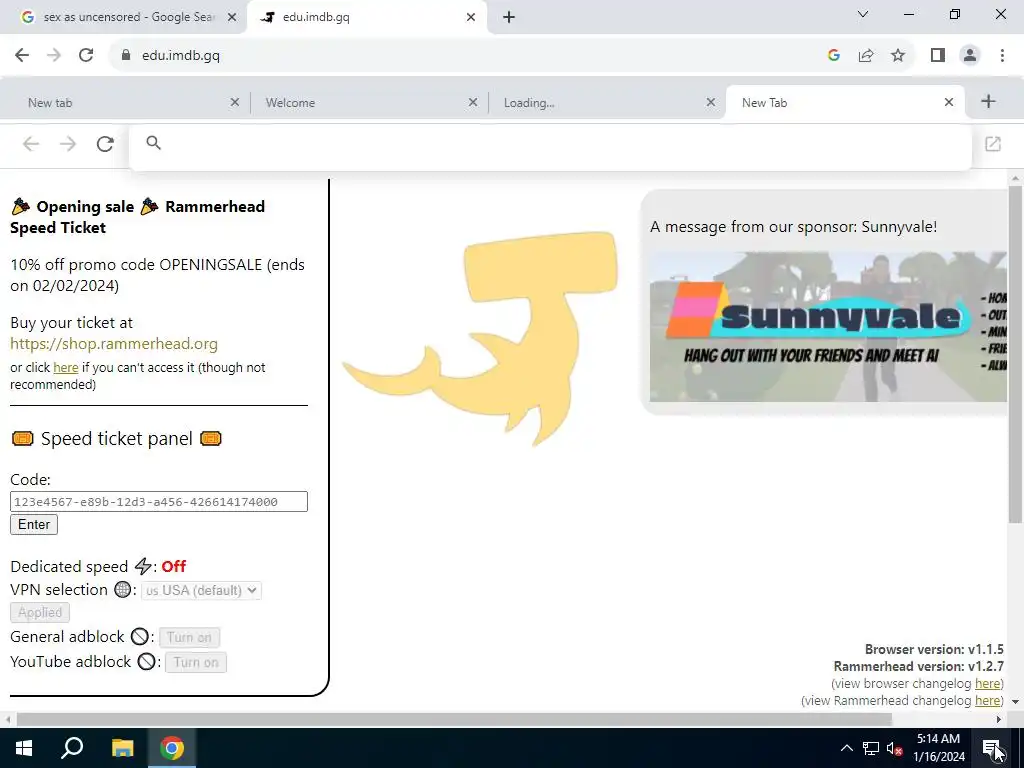Bookmark this page with the star icon
Screen dimensions: 1024x768
pyautogui.click(x=898, y=56)
